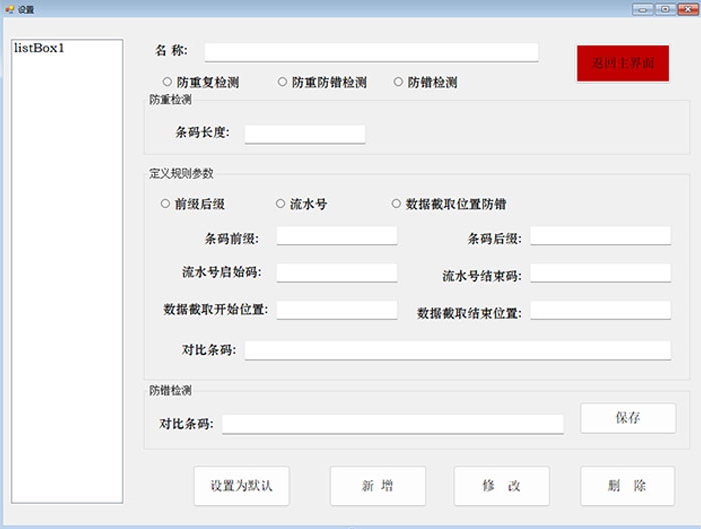
Task: Click the 设置为默认 button
Action: [x=241, y=486]
